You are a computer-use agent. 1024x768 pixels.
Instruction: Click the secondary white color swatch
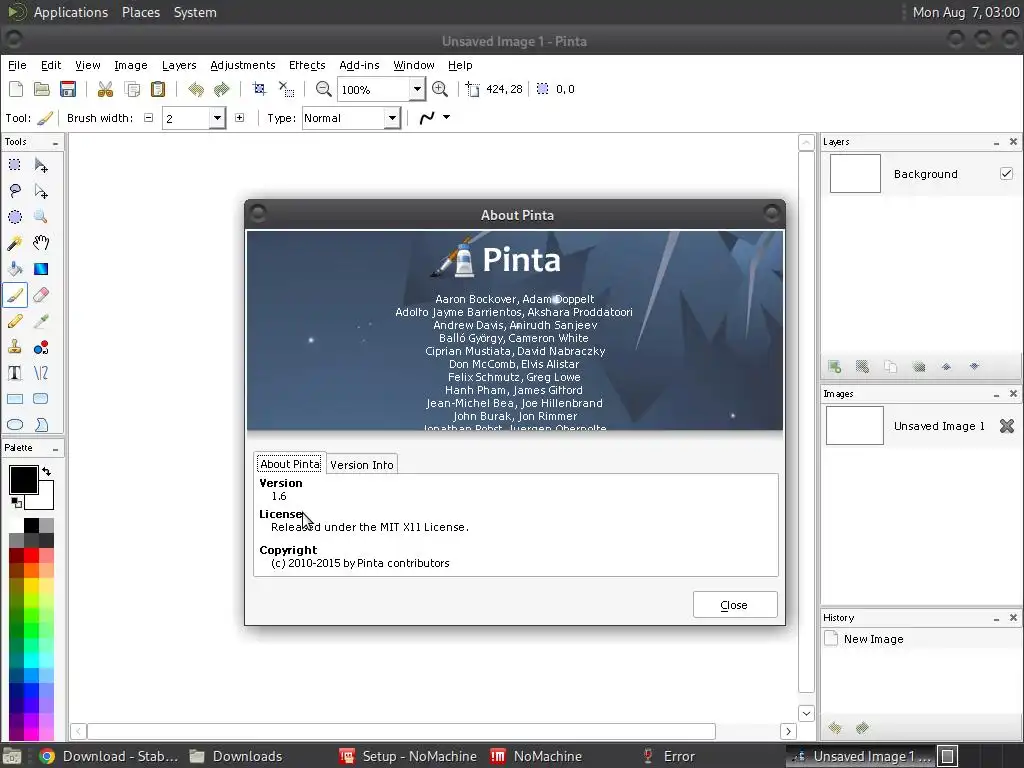pos(44,498)
